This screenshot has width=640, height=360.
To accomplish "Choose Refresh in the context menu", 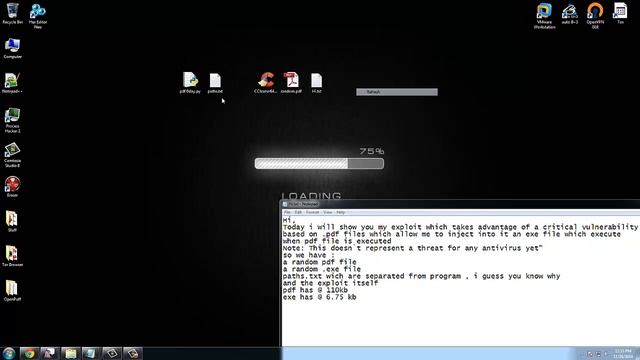I will click(397, 92).
